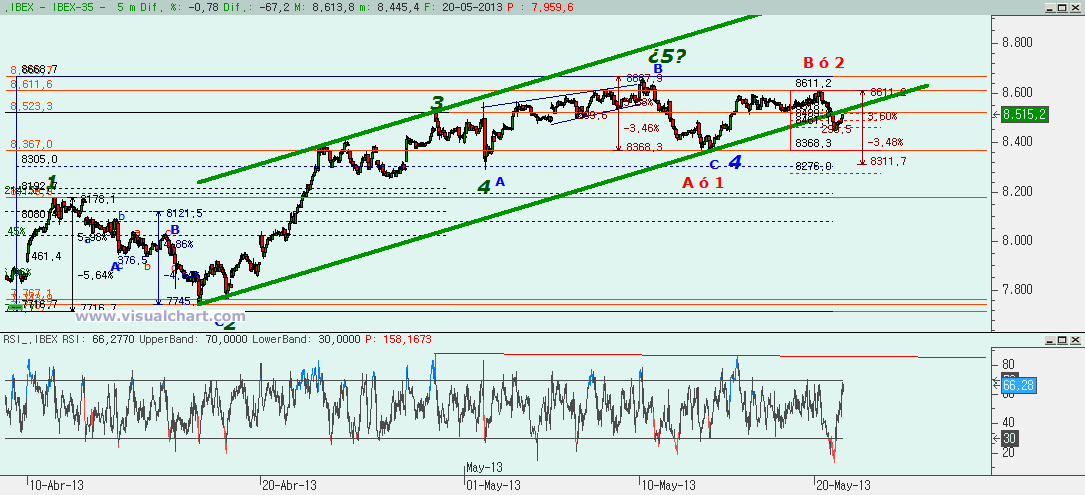1085x495 pixels.
Task: Click the RSI value tag 66,28
Action: [1018, 384]
